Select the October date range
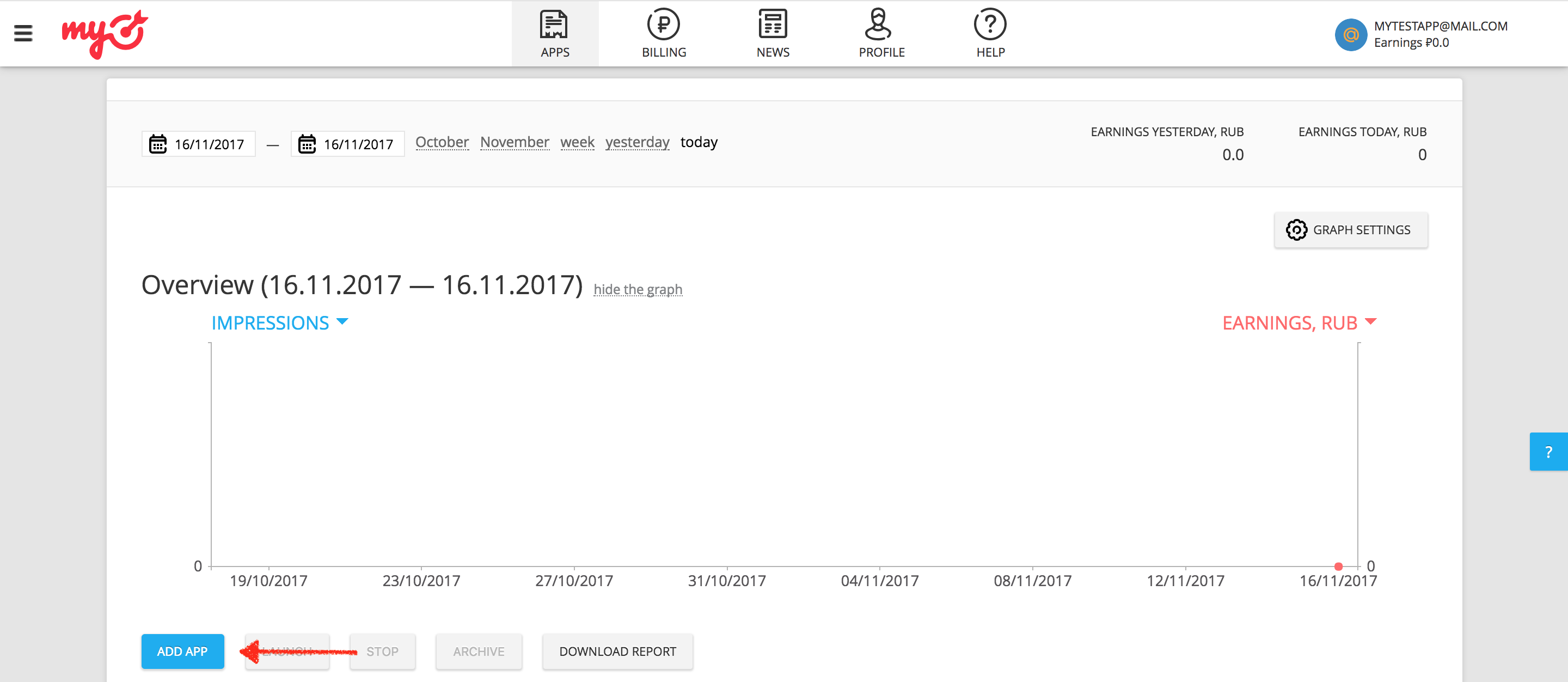 click(442, 142)
